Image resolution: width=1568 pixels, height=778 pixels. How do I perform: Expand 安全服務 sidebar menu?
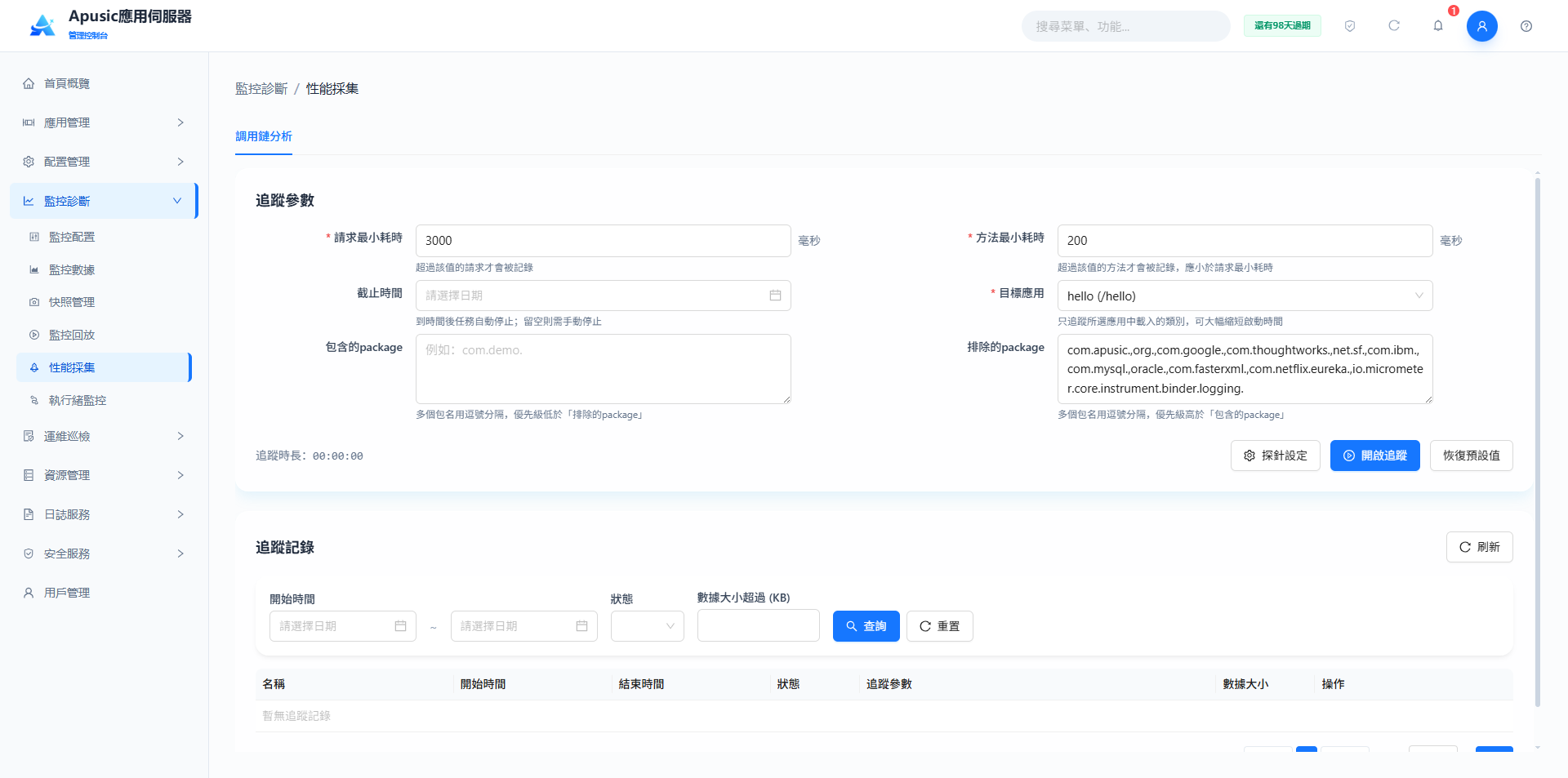coord(104,553)
